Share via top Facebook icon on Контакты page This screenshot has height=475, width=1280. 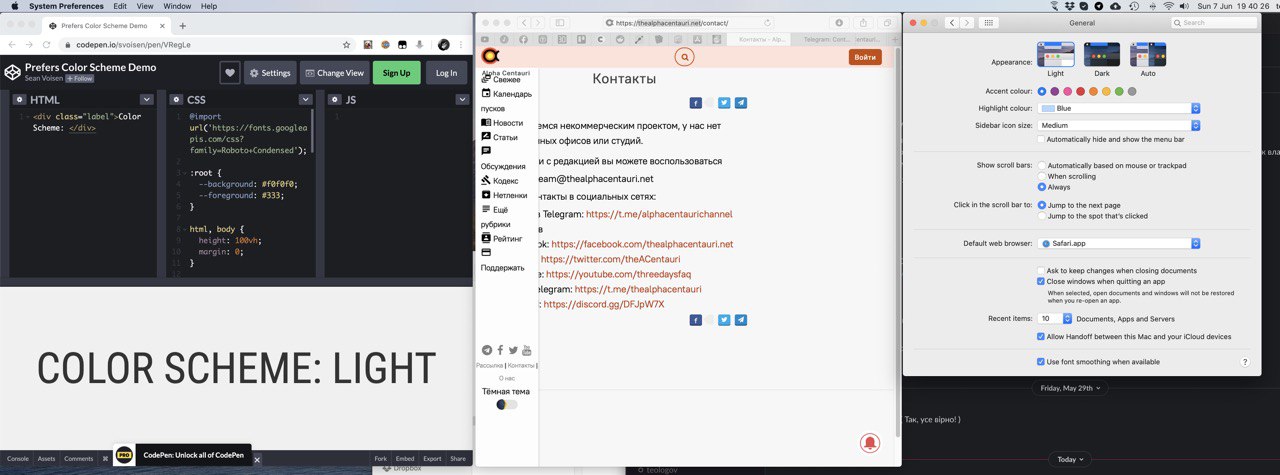coord(696,102)
